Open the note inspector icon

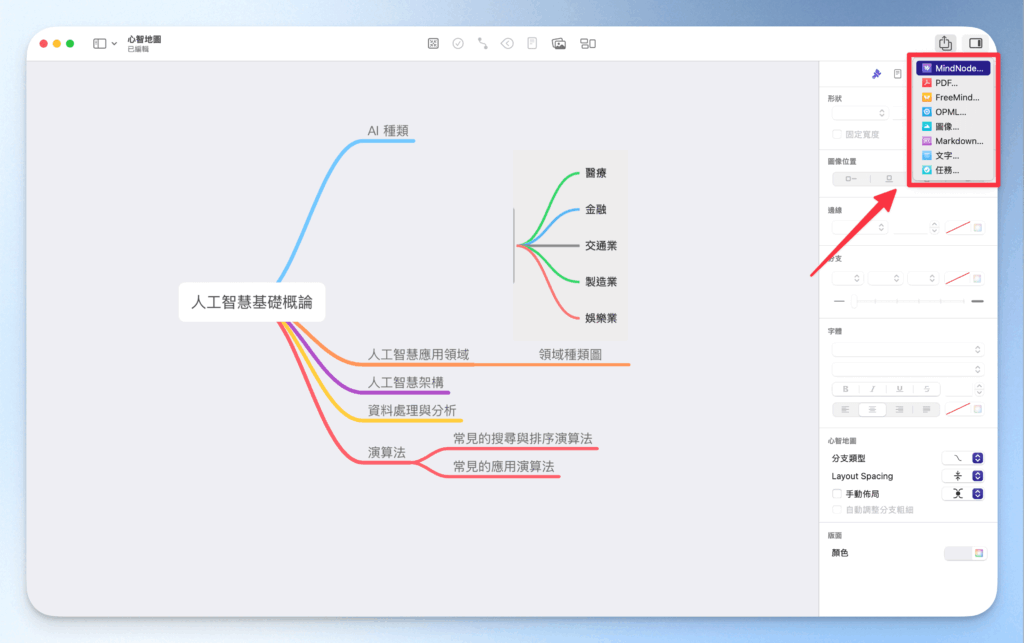[x=897, y=73]
